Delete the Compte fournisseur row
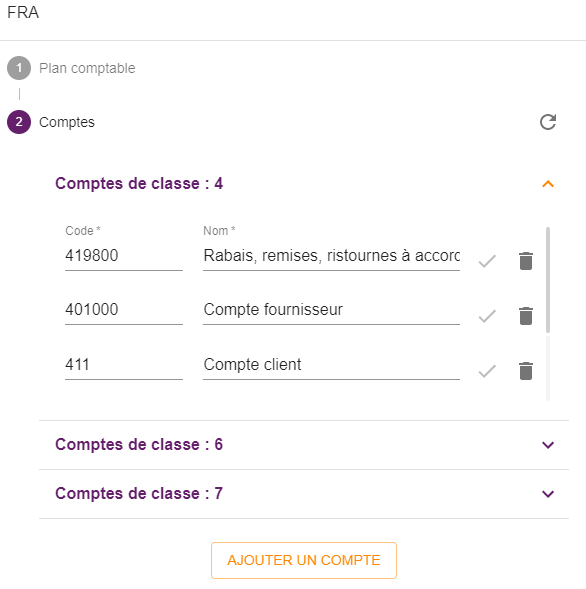 pyautogui.click(x=526, y=316)
